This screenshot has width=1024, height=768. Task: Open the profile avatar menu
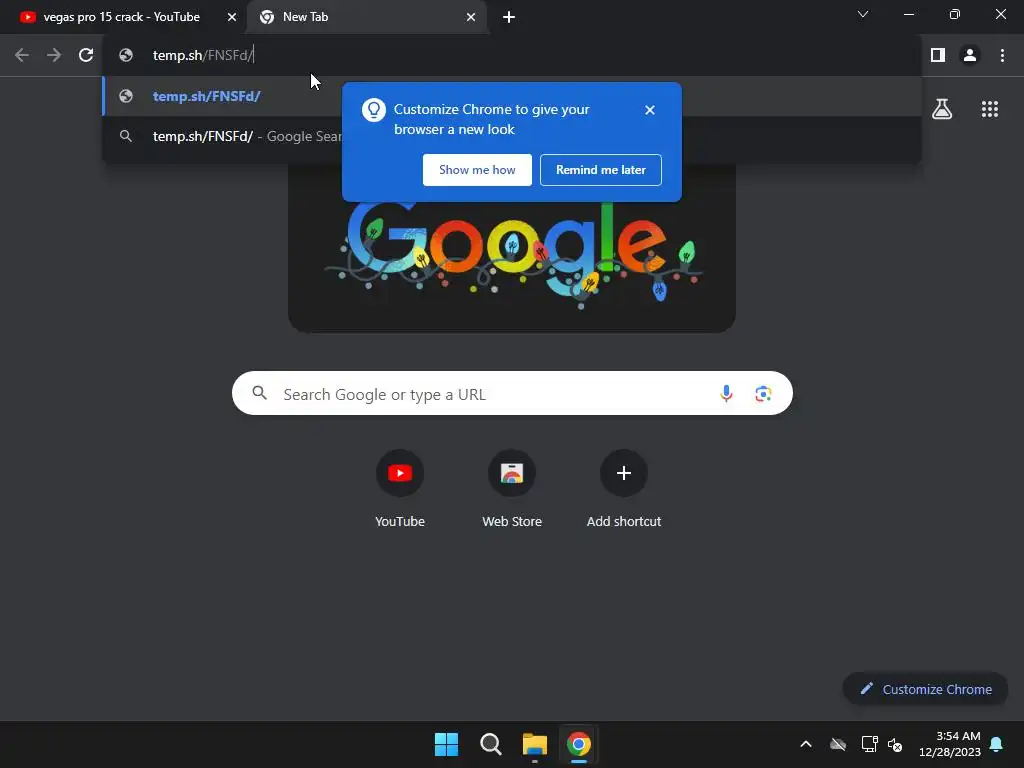[970, 55]
